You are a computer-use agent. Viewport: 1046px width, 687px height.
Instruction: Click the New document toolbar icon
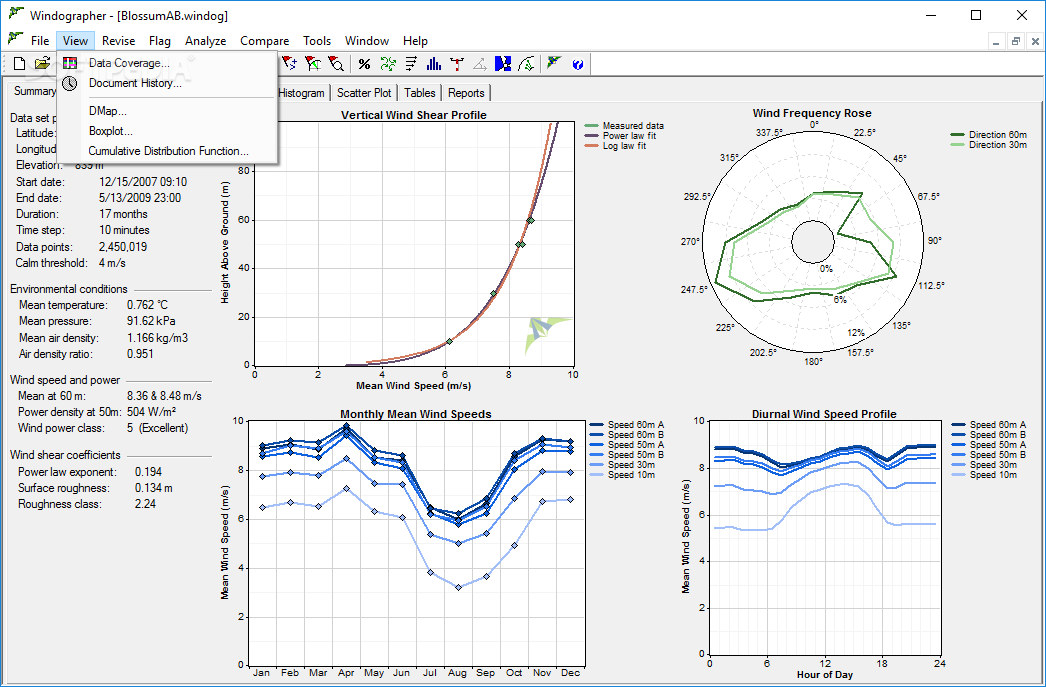click(20, 64)
